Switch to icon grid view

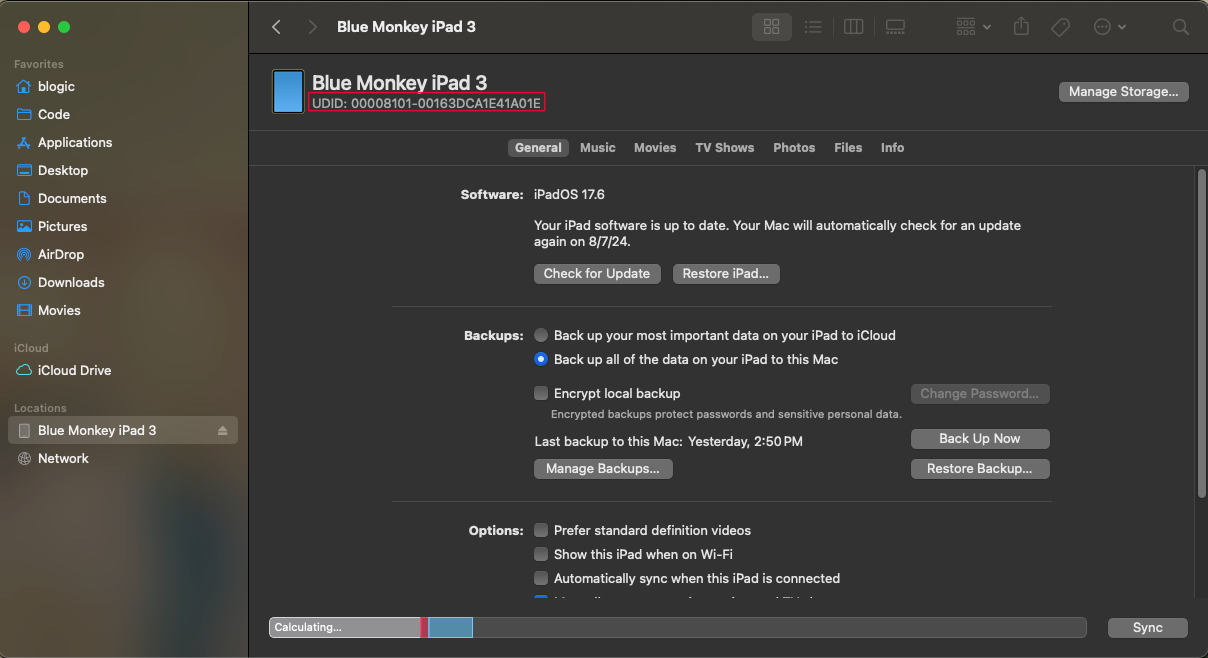(x=771, y=27)
